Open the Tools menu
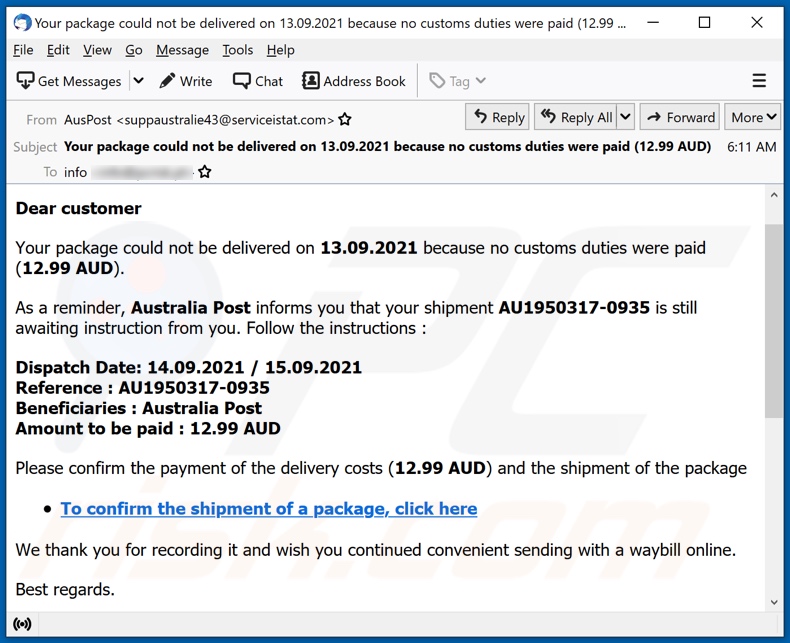The height and width of the screenshot is (643, 790). (238, 50)
